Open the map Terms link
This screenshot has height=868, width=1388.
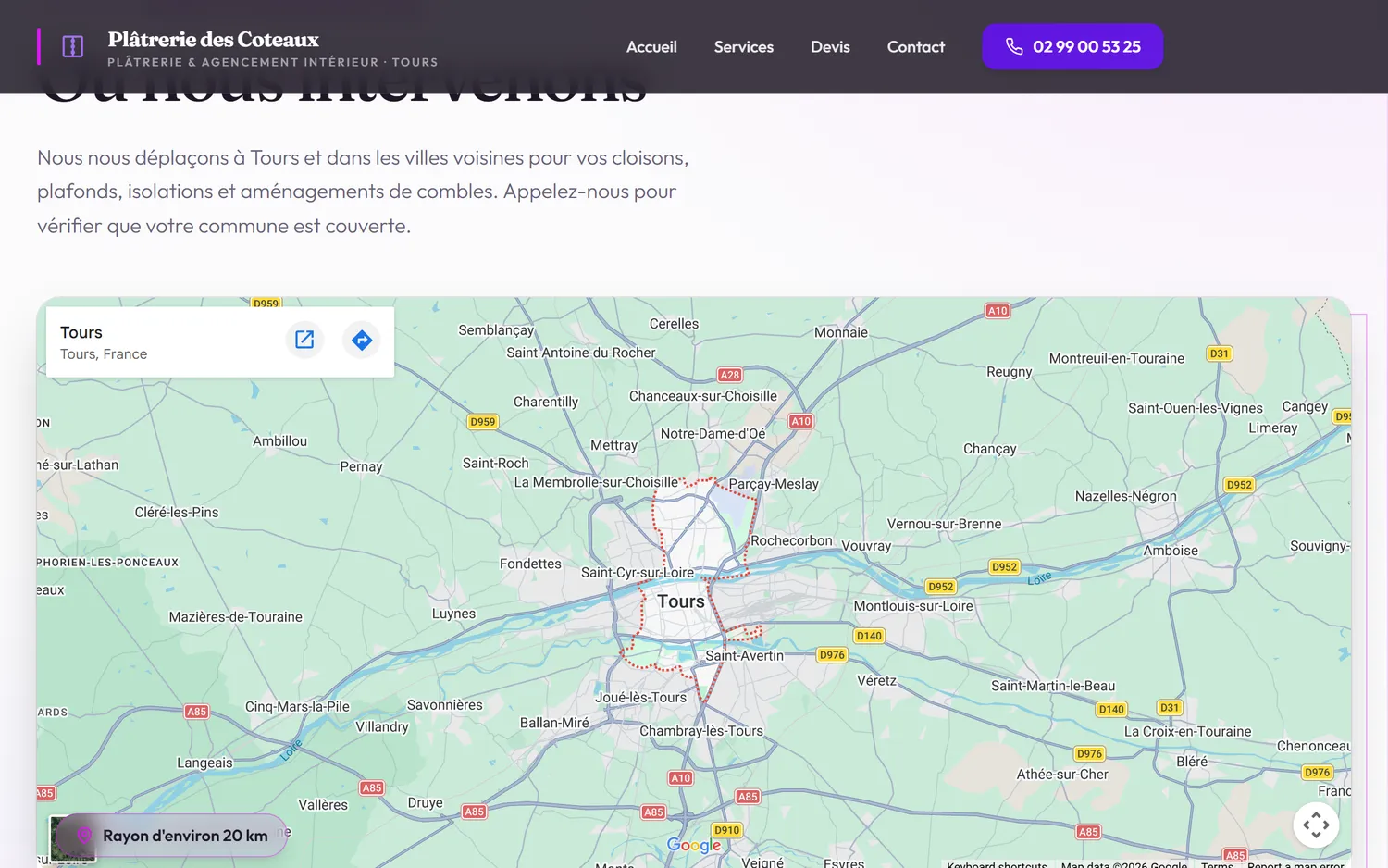tap(1217, 864)
